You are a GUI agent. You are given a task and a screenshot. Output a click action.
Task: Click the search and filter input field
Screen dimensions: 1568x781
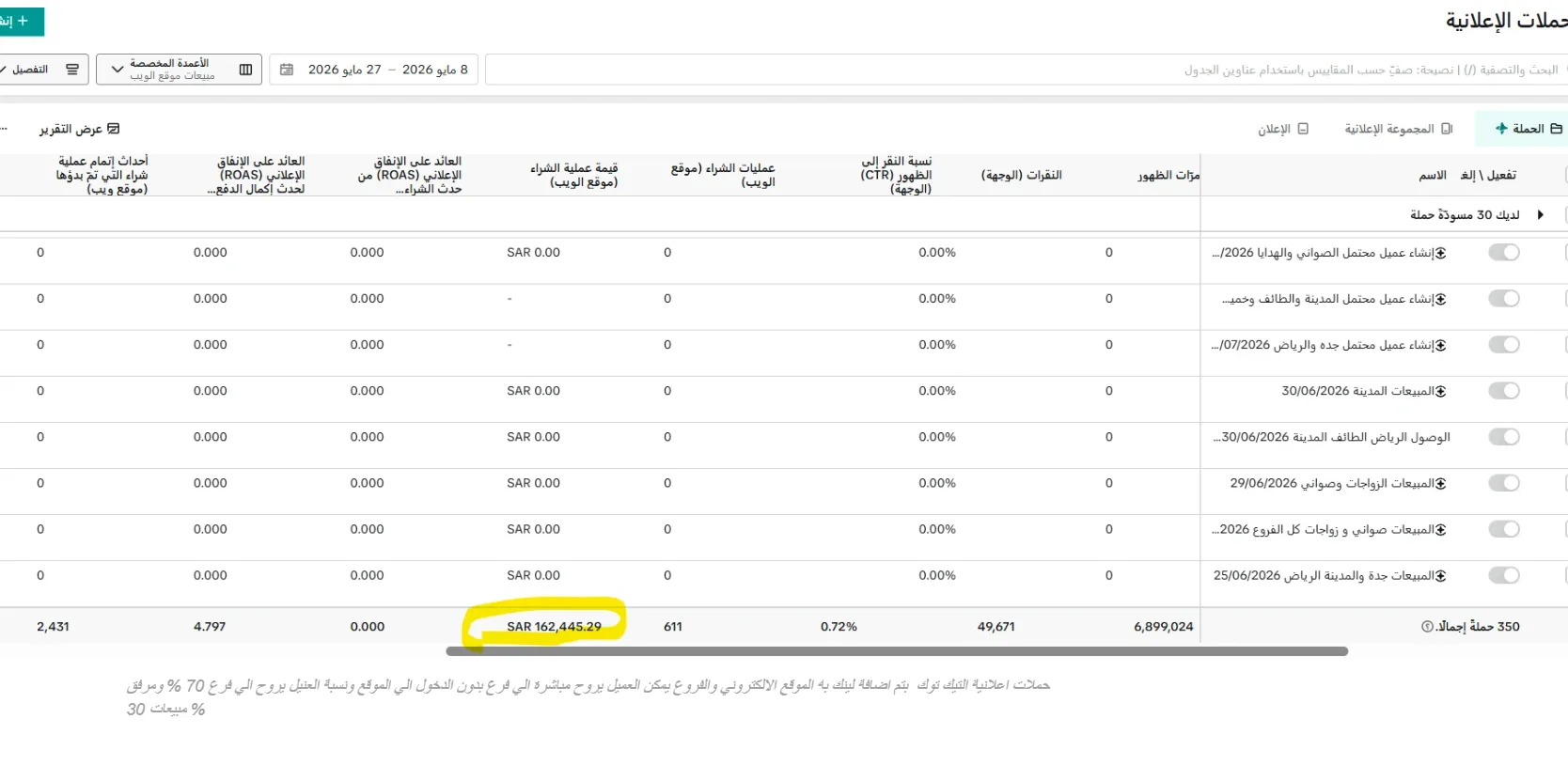click(1025, 70)
